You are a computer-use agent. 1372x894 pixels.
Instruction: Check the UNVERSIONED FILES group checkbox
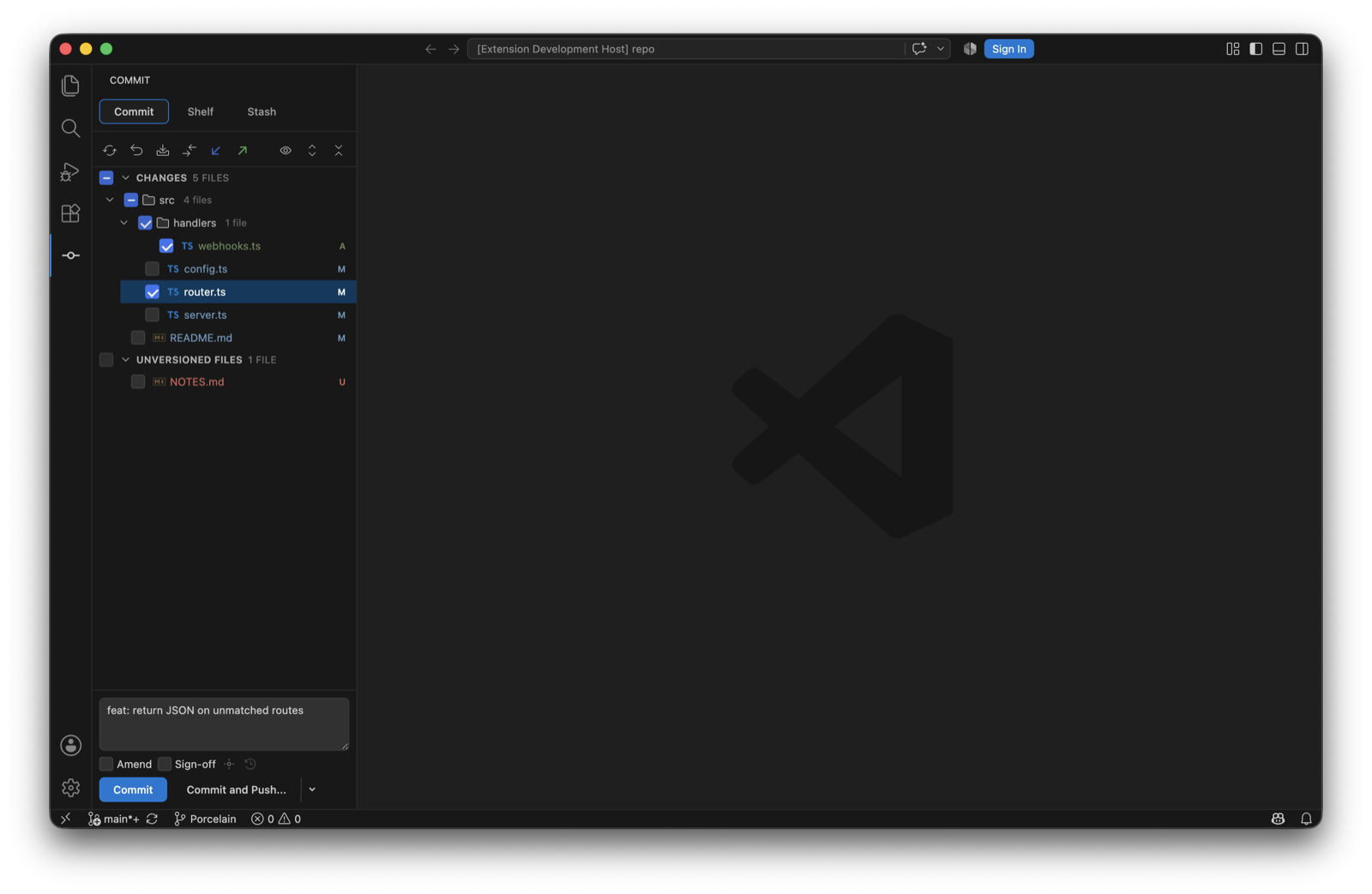point(106,360)
